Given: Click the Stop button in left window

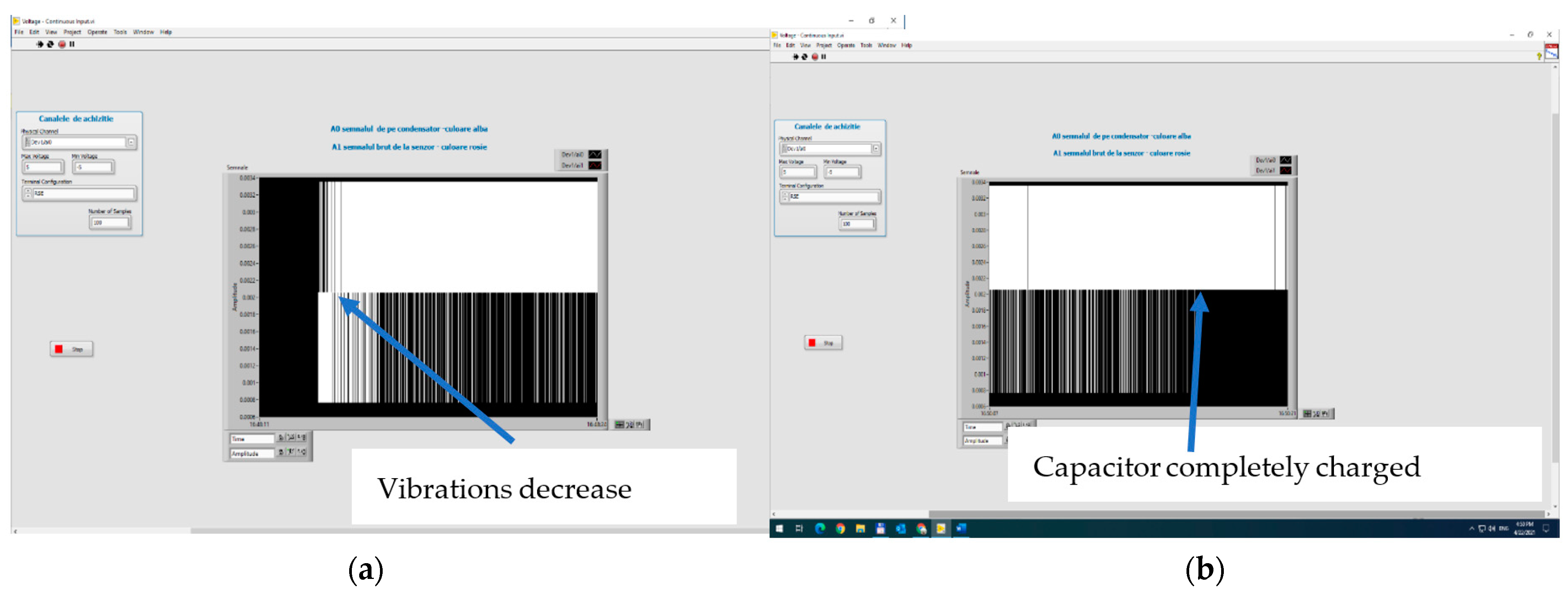Looking at the screenshot, I should [x=71, y=349].
